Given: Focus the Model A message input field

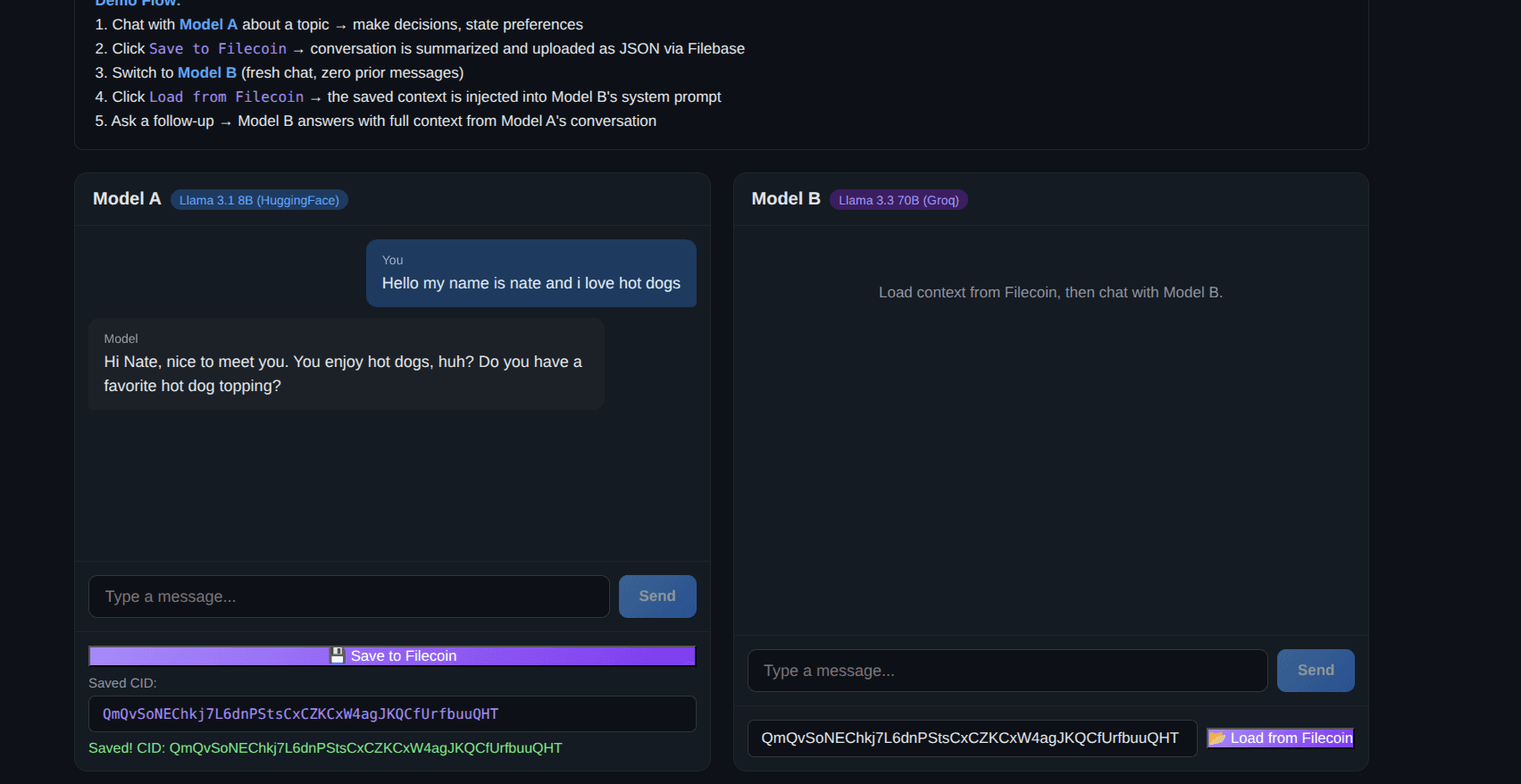Looking at the screenshot, I should [349, 596].
